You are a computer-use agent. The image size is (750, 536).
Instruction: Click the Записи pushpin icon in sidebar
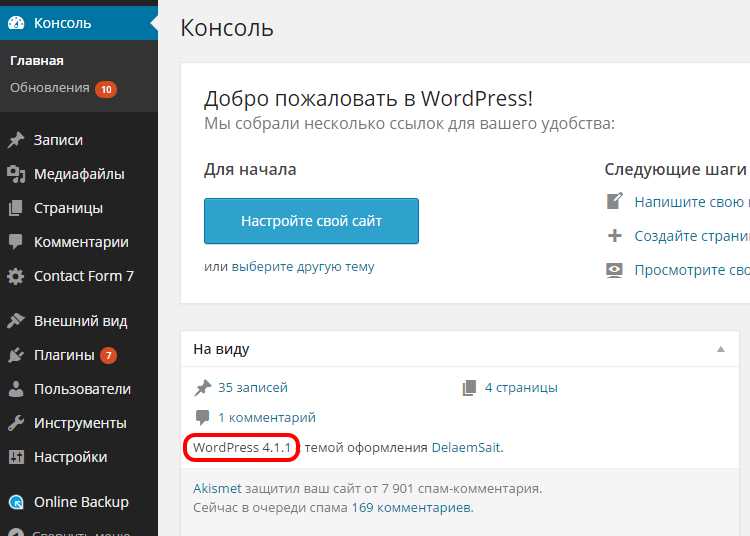[16, 140]
